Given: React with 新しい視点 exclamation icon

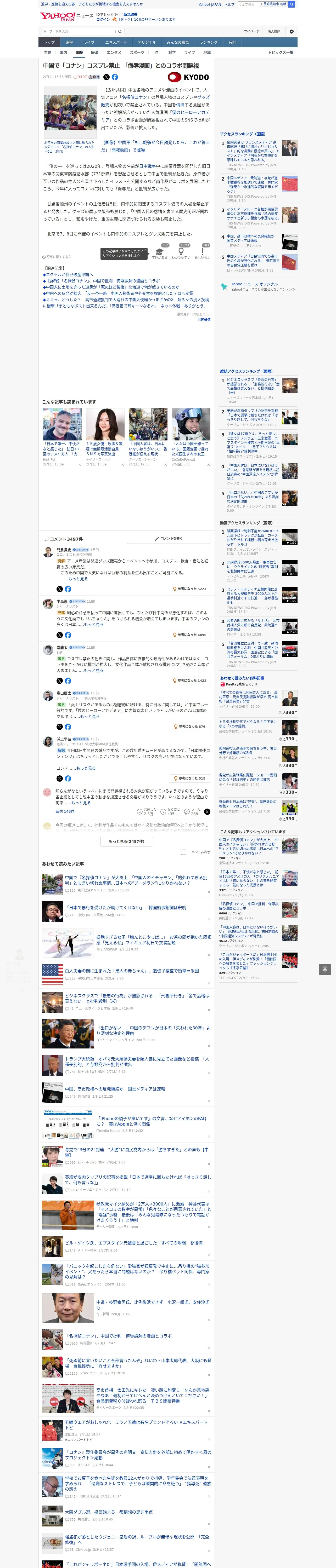Looking at the screenshot, I should point(203,251).
